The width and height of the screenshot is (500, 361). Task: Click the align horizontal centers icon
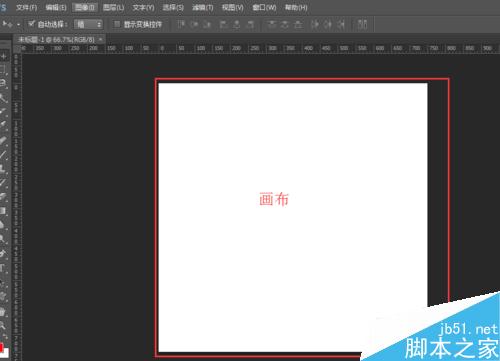point(236,24)
